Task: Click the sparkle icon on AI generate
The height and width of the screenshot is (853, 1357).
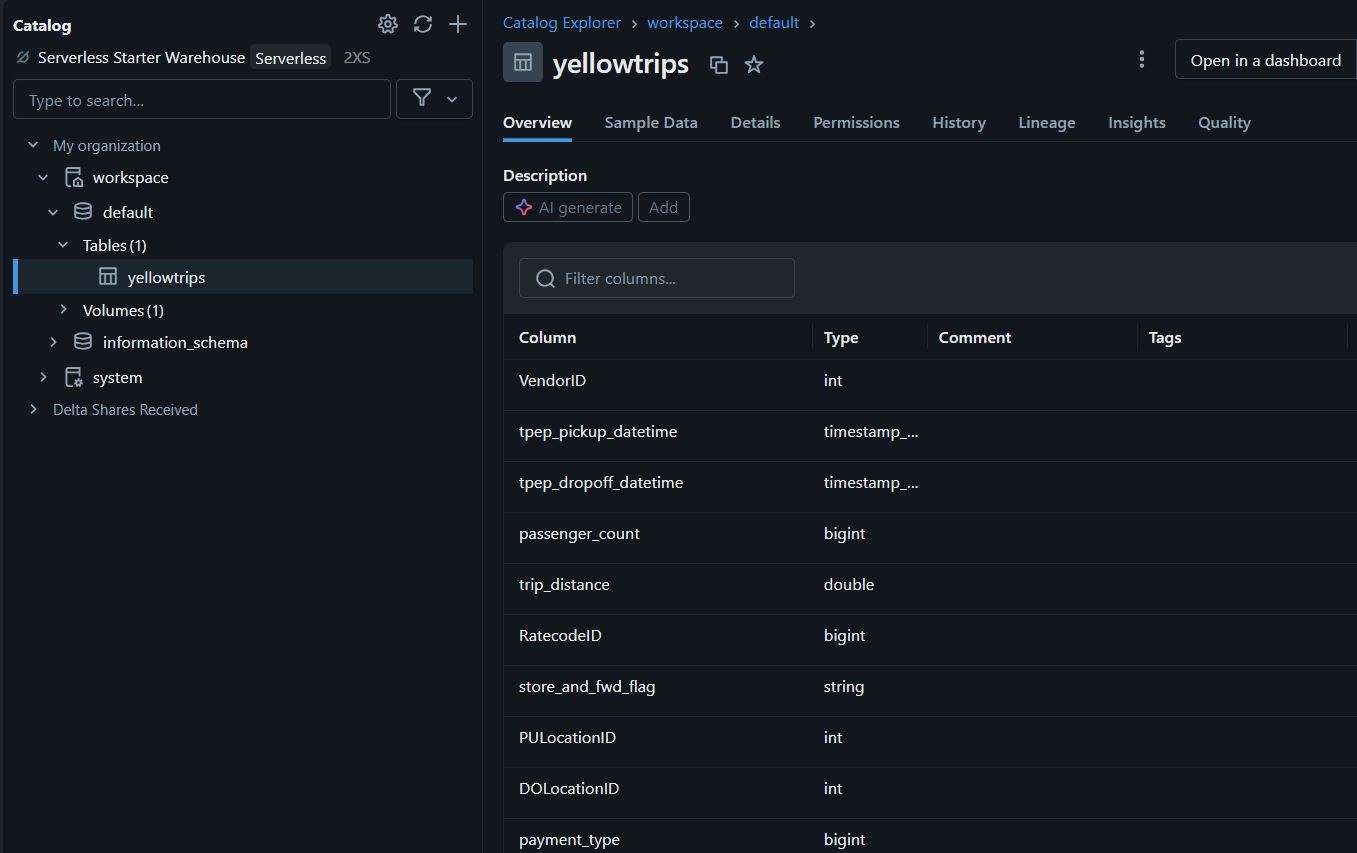Action: [524, 207]
